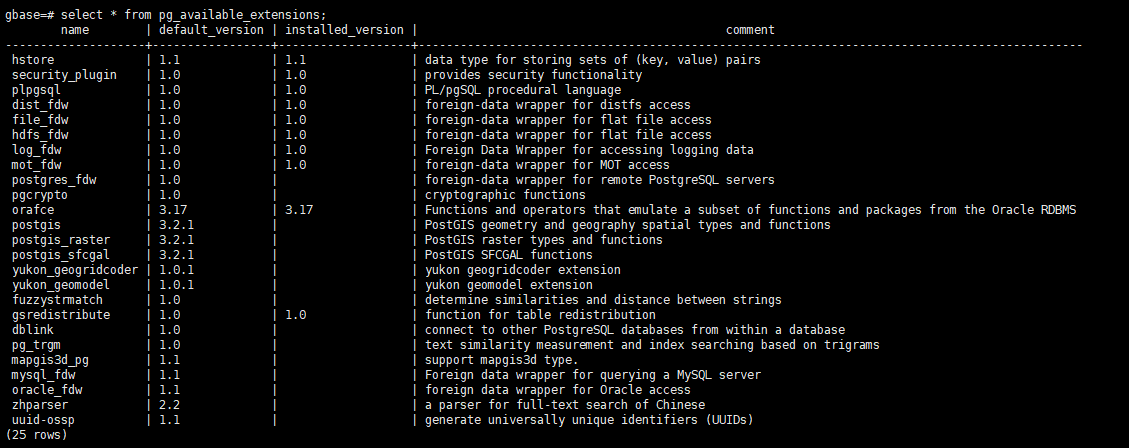The image size is (1129, 448).
Task: Select the zhparser extension name
Action: click(40, 405)
